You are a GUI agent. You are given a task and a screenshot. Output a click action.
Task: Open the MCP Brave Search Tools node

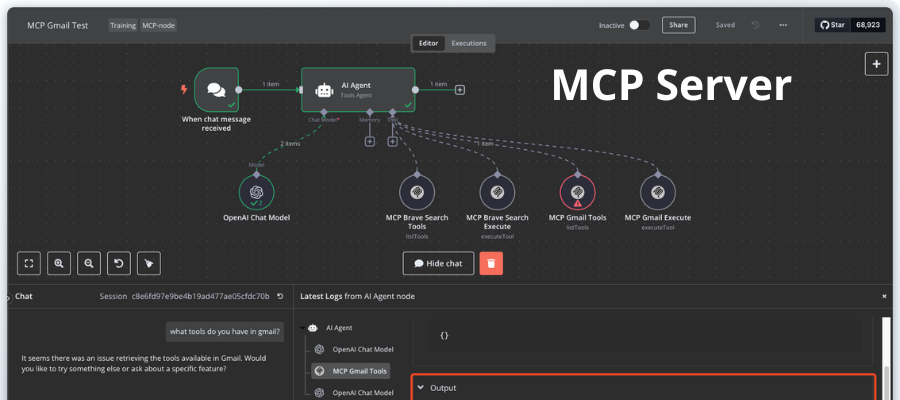tap(417, 192)
